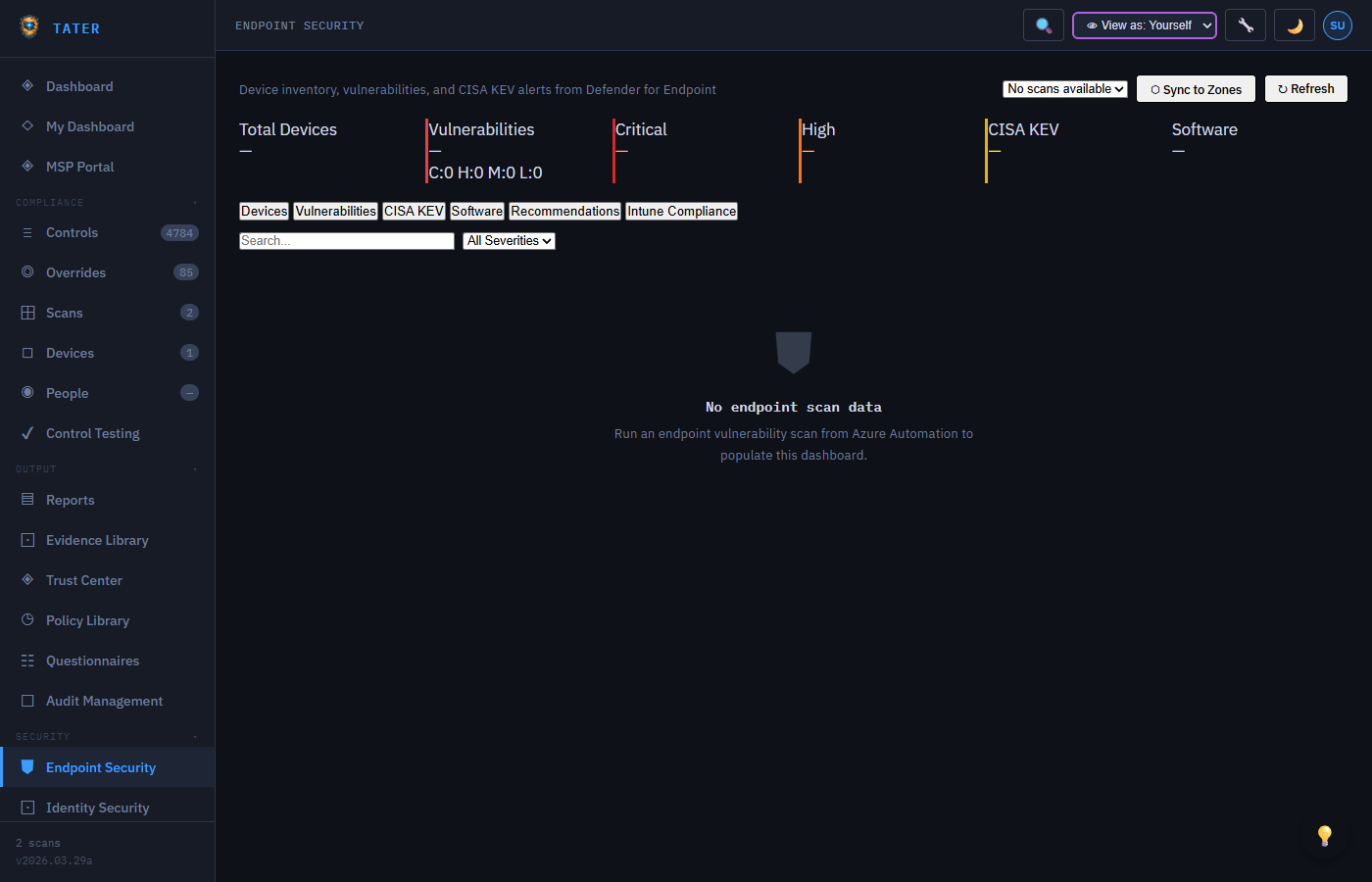
Task: Open the wrench tools button
Action: tap(1246, 25)
